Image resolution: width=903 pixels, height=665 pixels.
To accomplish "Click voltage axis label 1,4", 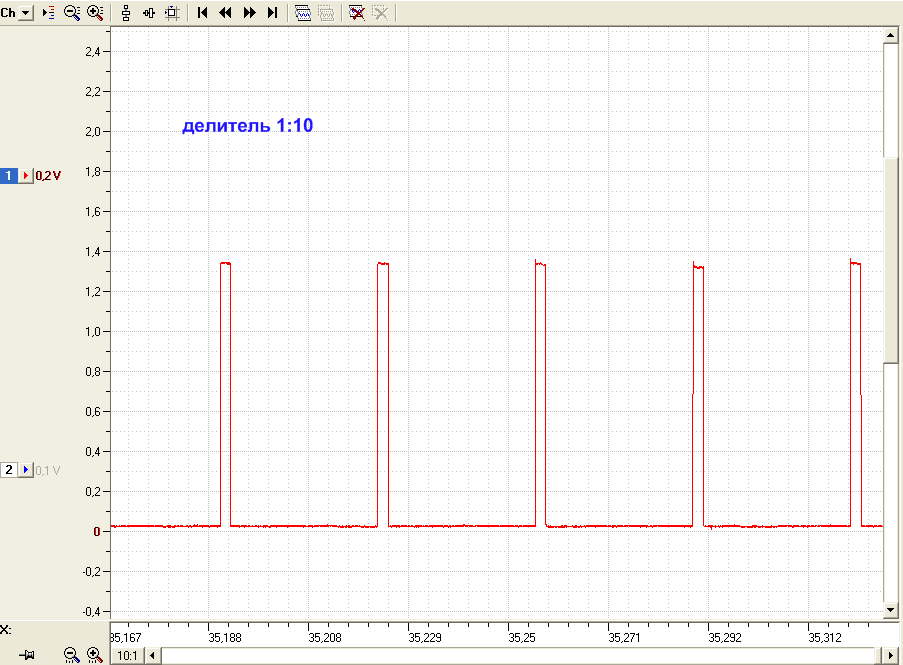I will (x=93, y=252).
